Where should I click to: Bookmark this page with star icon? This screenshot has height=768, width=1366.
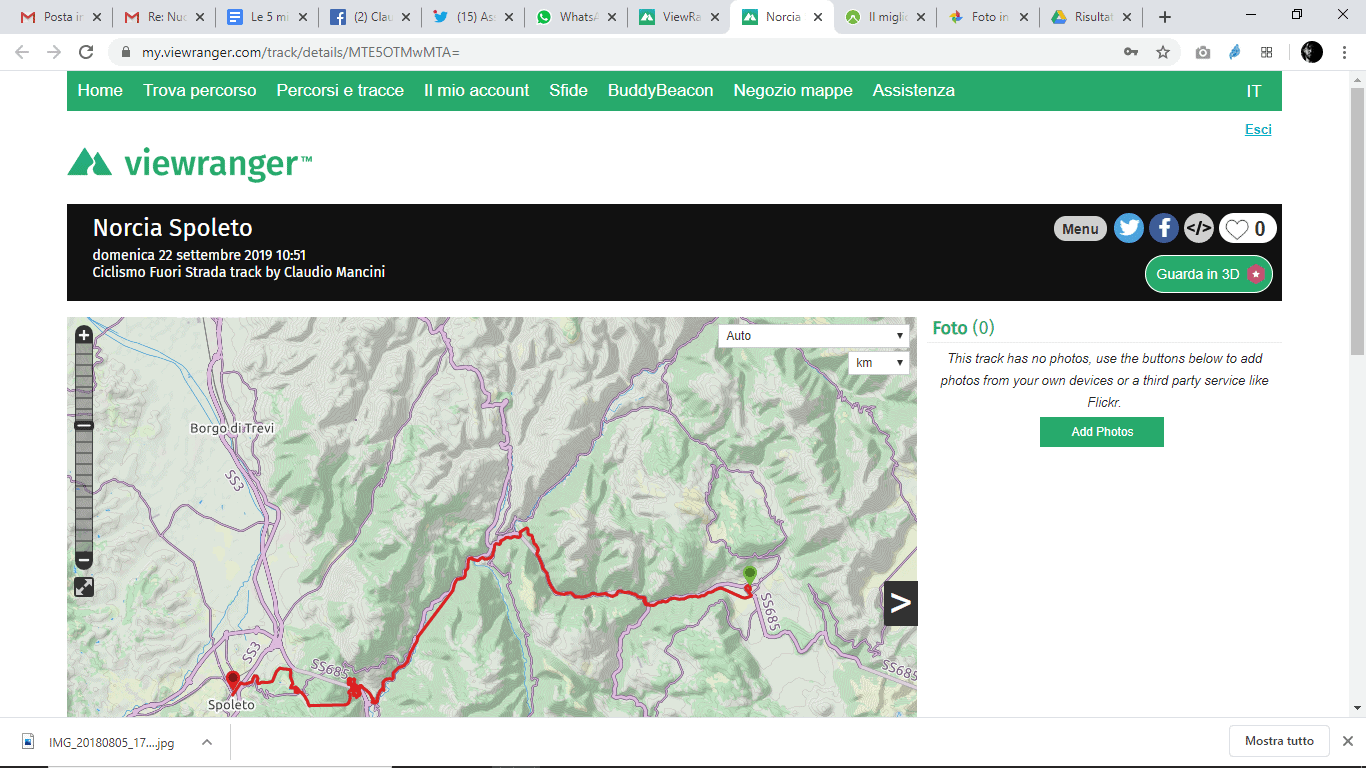(x=1163, y=52)
